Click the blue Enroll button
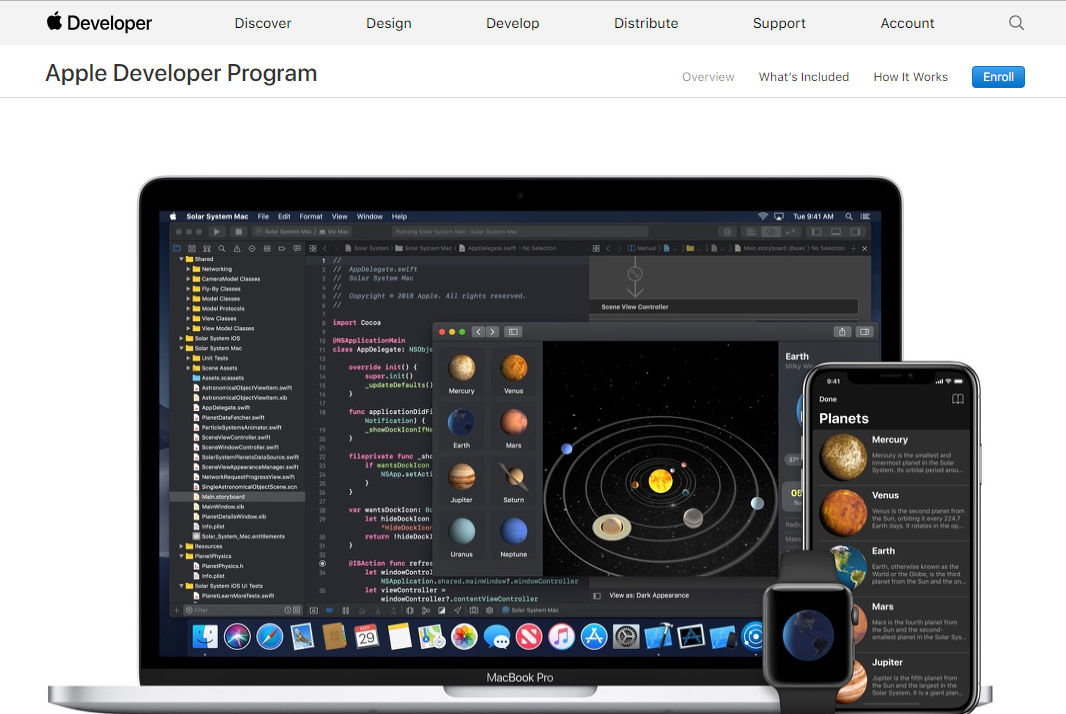1066x714 pixels. pyautogui.click(x=998, y=77)
